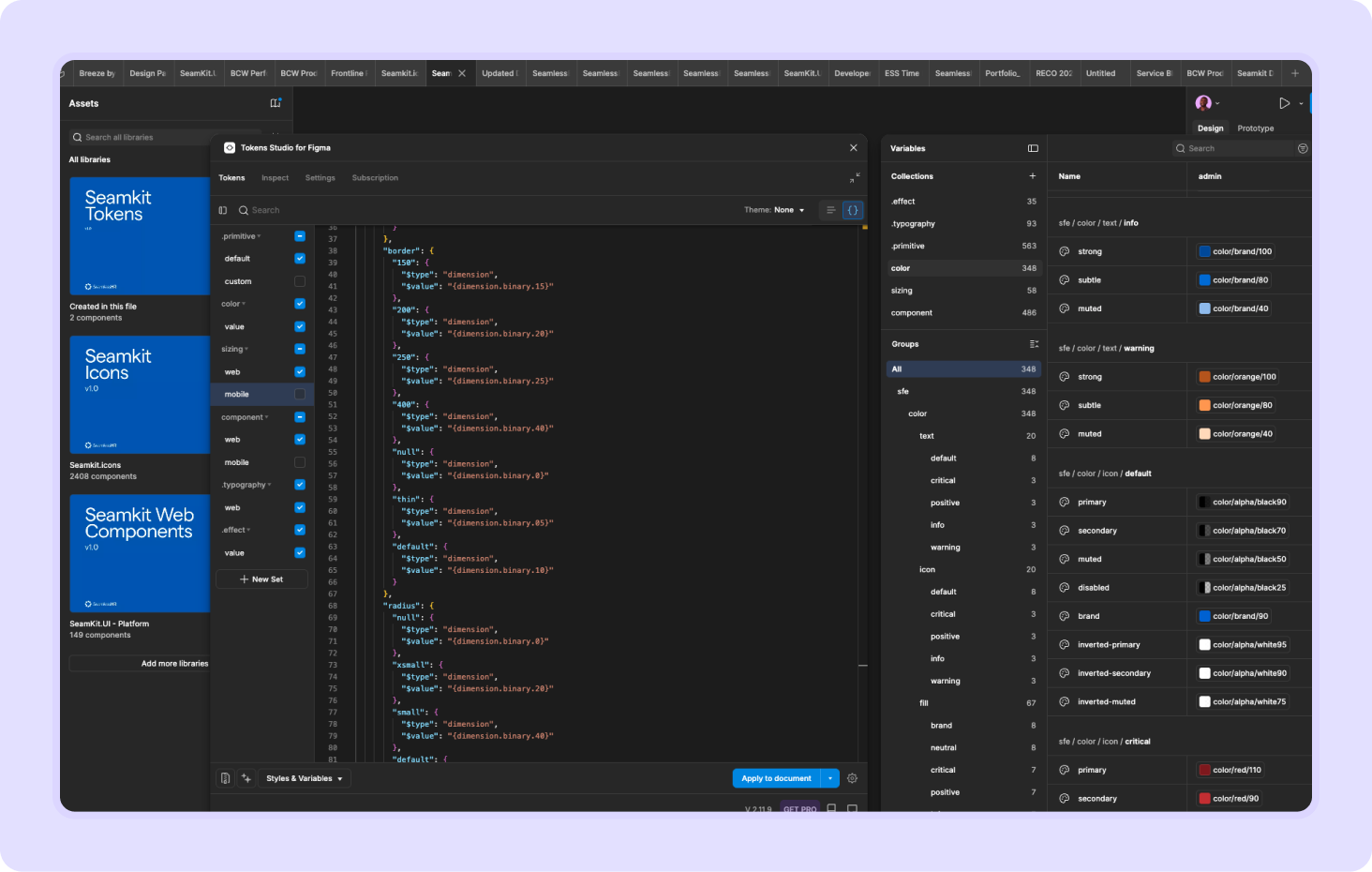Screen dimensions: 1372x872
Task: Open the Styles & Variables dropdown
Action: pos(305,778)
